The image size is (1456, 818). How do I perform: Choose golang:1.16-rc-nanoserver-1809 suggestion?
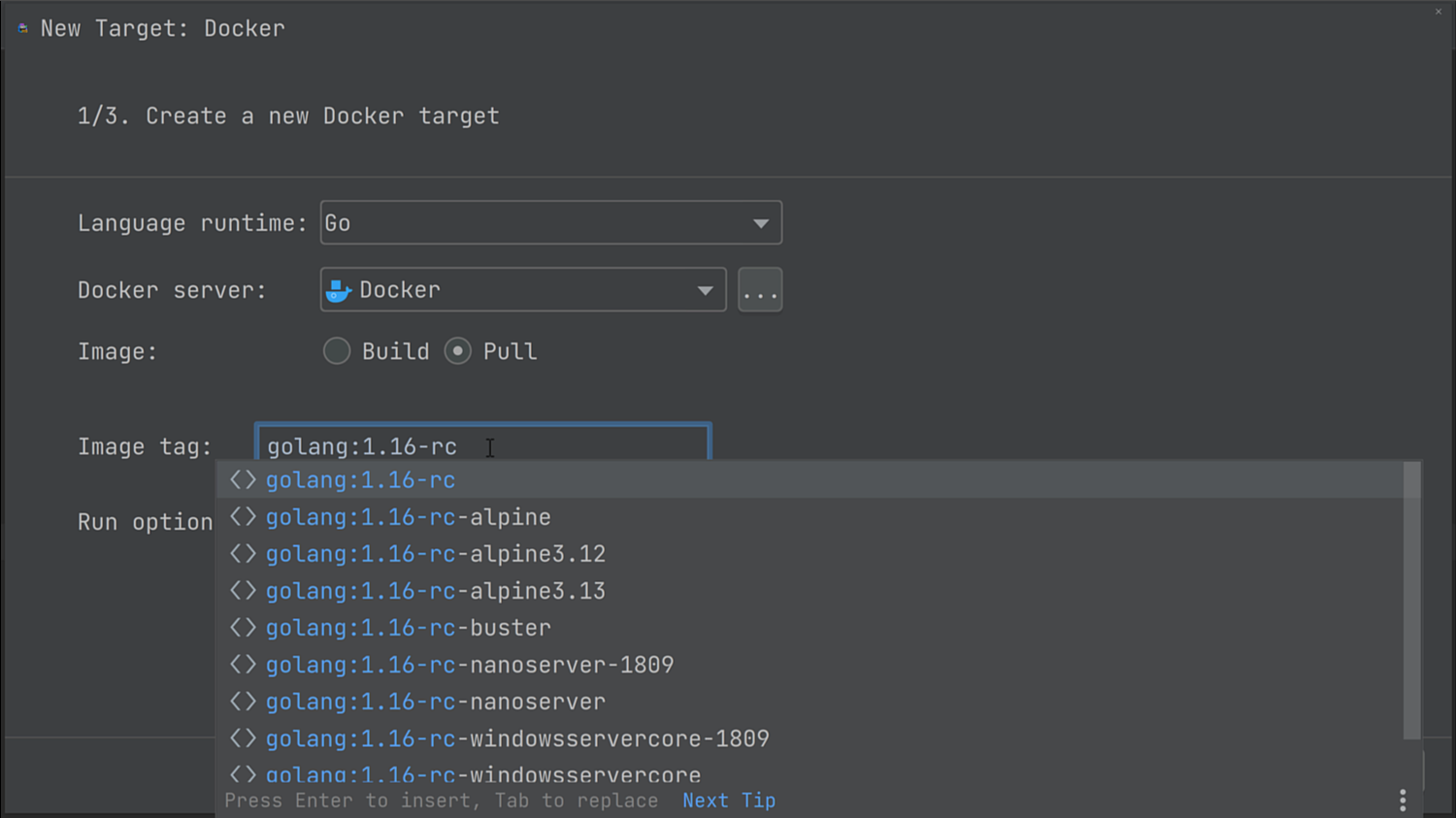[x=810, y=665]
